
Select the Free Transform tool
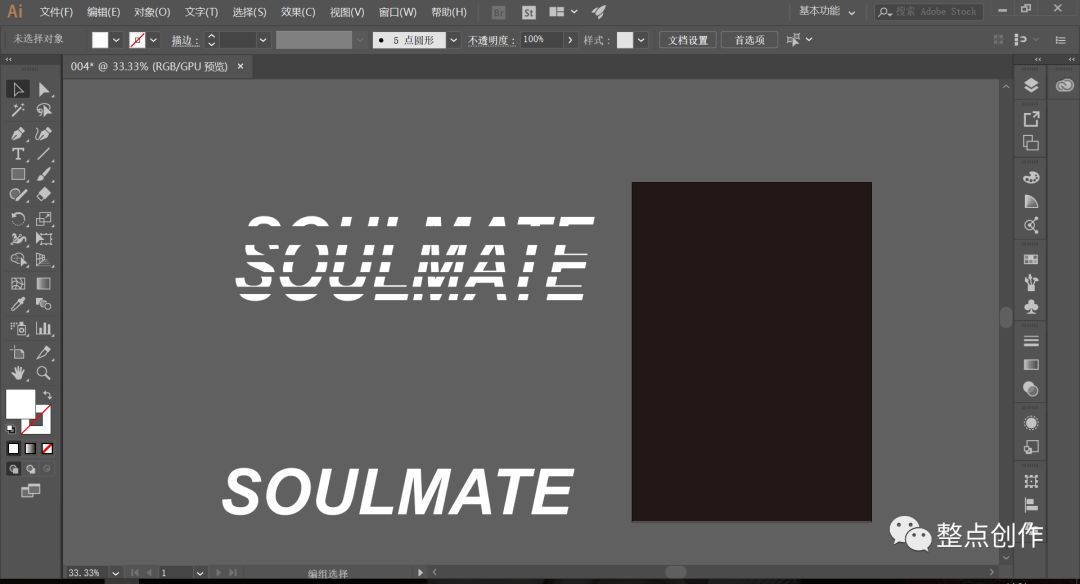coord(43,240)
